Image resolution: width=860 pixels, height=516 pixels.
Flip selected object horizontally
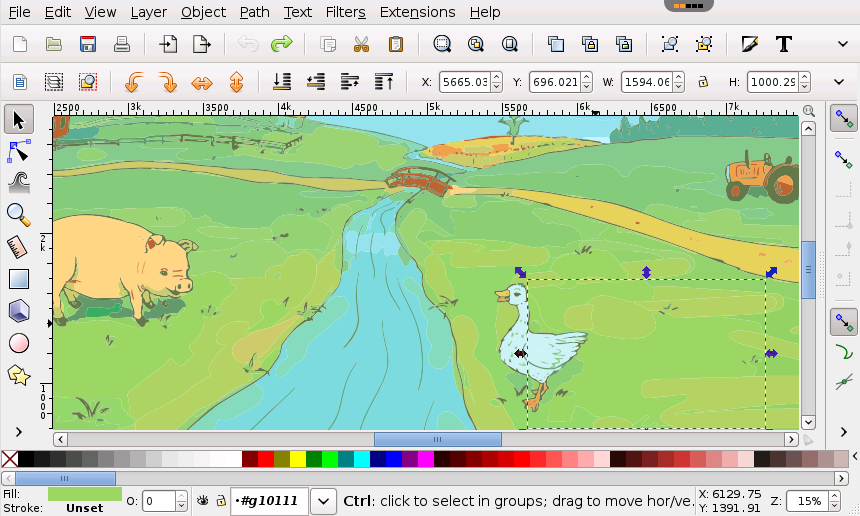202,82
